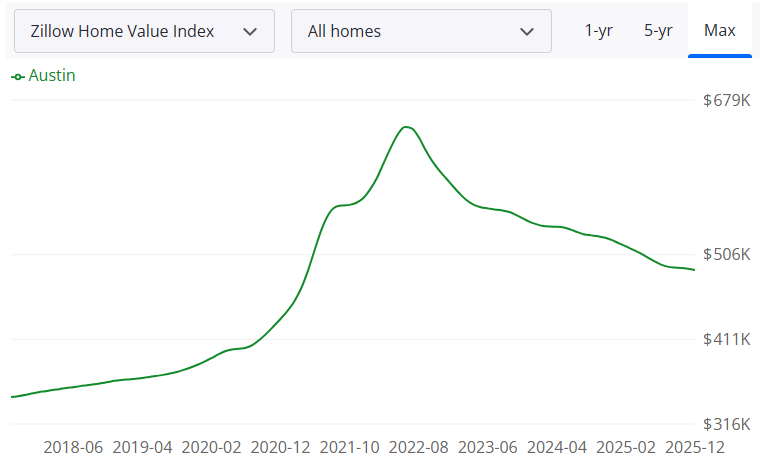Click the peak of the Austin line

405,127
